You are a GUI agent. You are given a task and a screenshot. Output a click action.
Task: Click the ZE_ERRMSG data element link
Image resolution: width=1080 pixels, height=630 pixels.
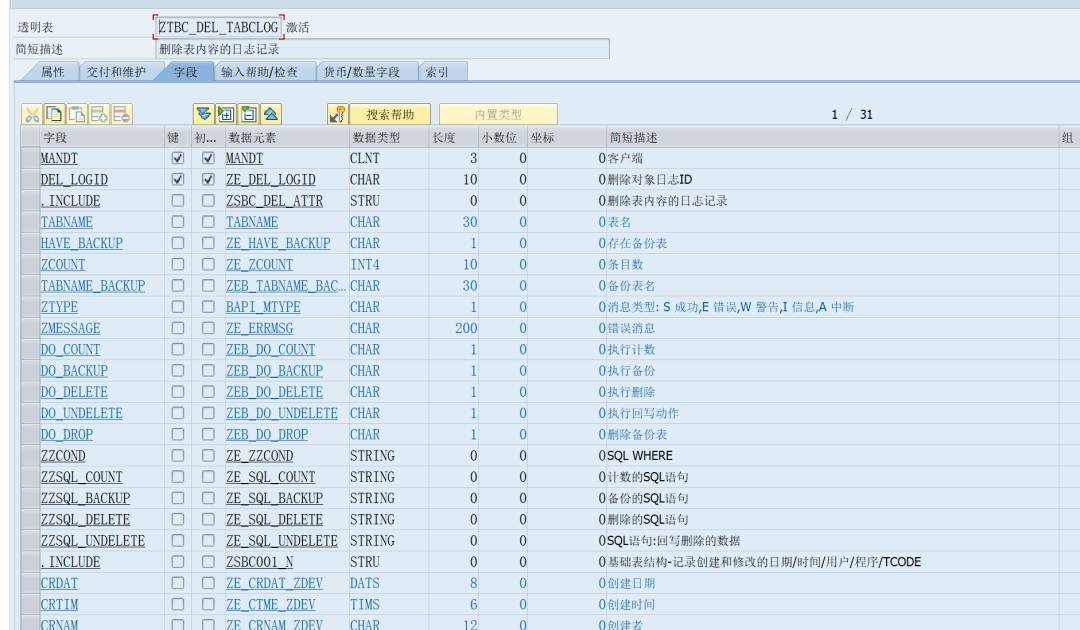click(x=260, y=328)
